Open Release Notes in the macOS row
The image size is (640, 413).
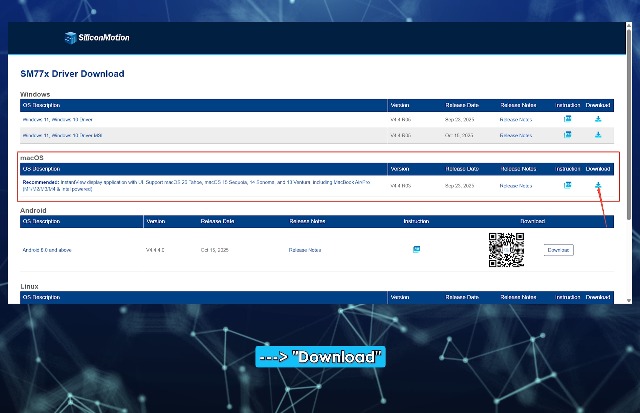pos(516,186)
